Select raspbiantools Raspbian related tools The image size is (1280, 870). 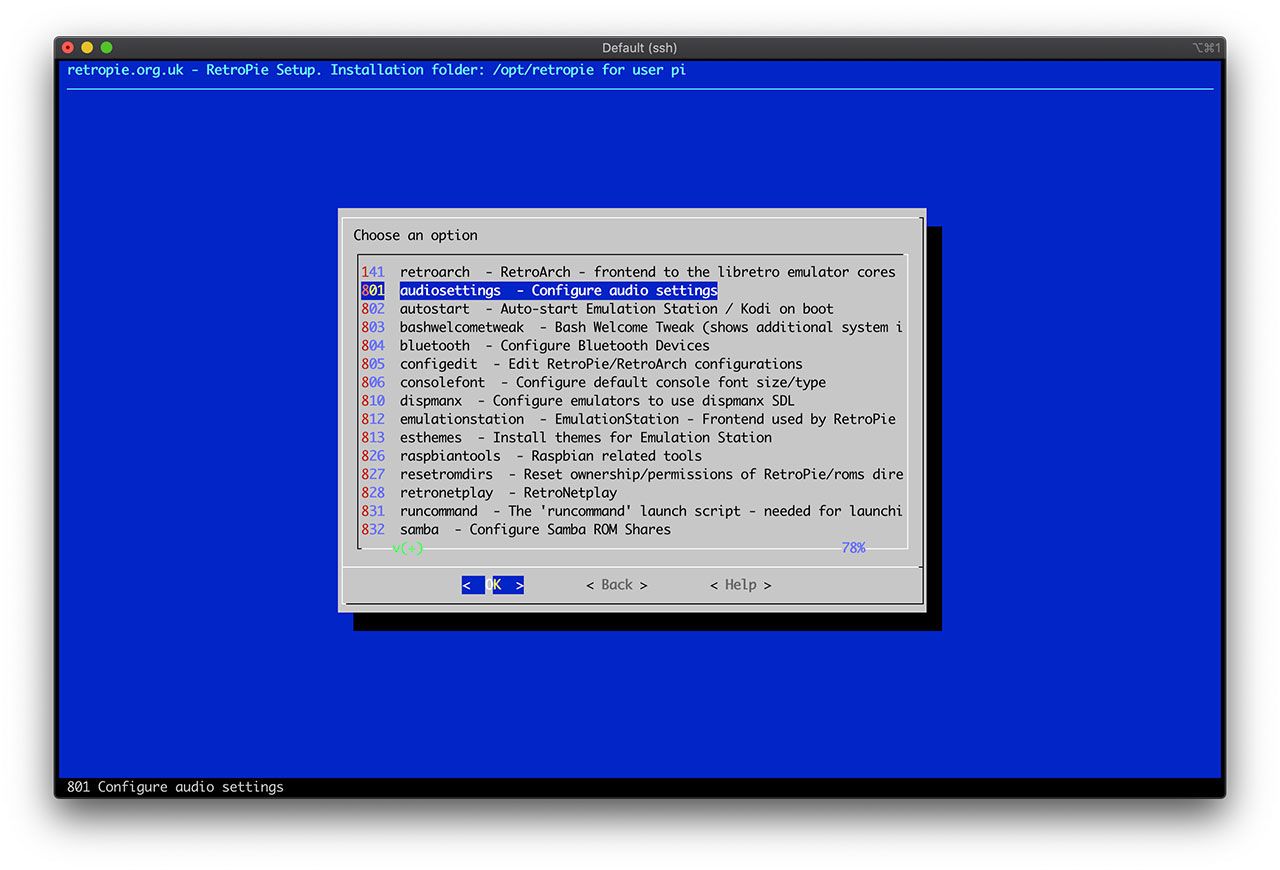550,456
